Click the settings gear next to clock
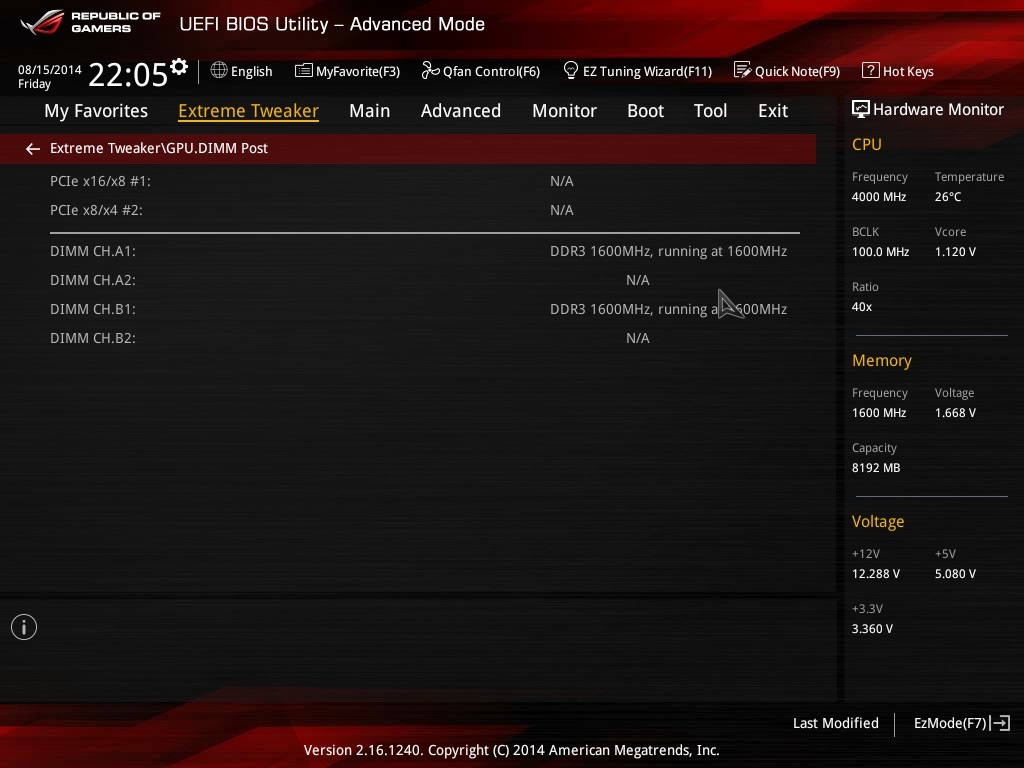The height and width of the screenshot is (768, 1024). click(179, 67)
